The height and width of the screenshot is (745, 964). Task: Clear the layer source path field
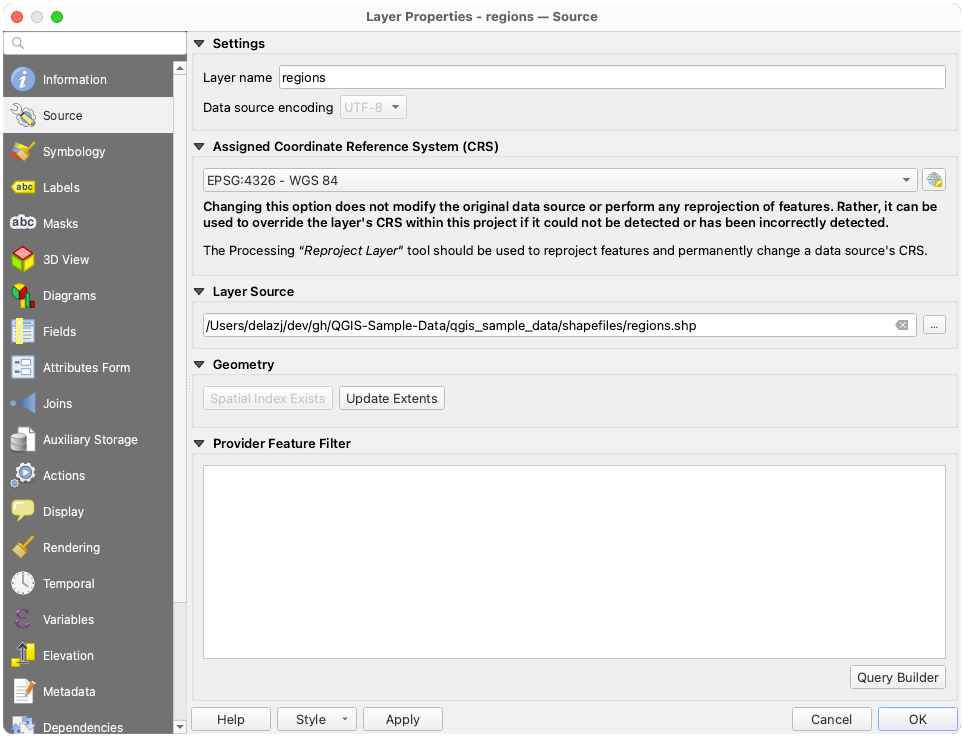point(901,324)
